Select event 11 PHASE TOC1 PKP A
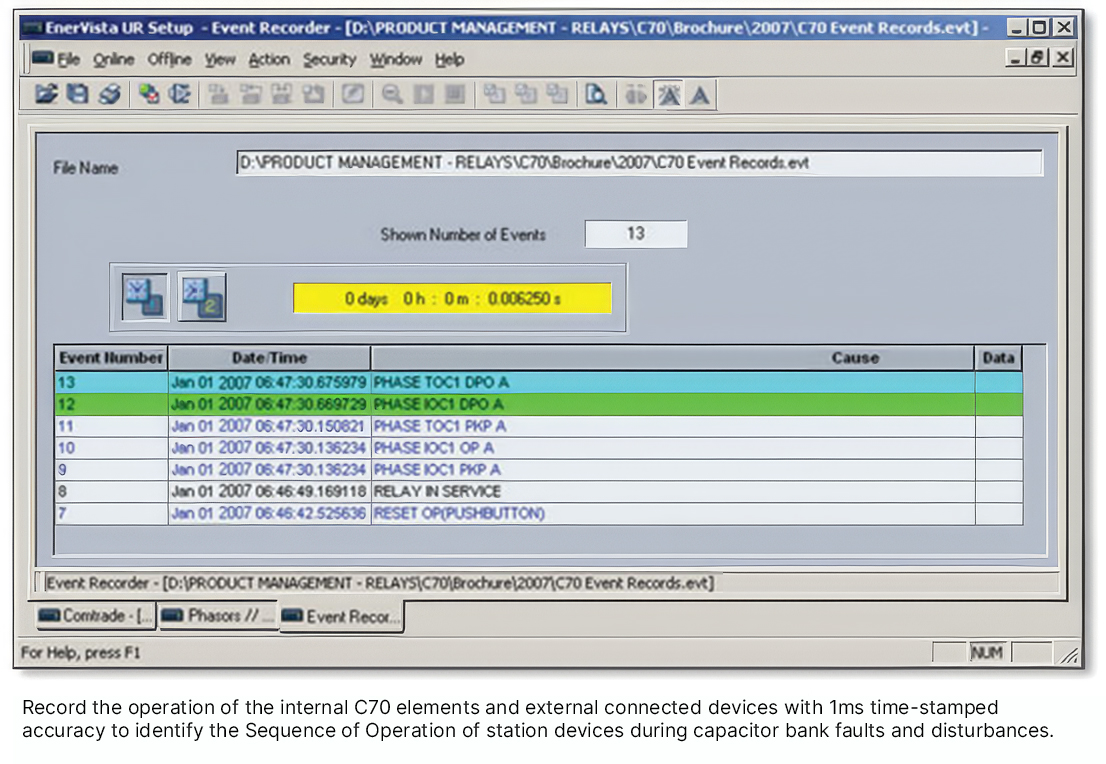Image resolution: width=1106 pixels, height=764 pixels. (x=539, y=426)
